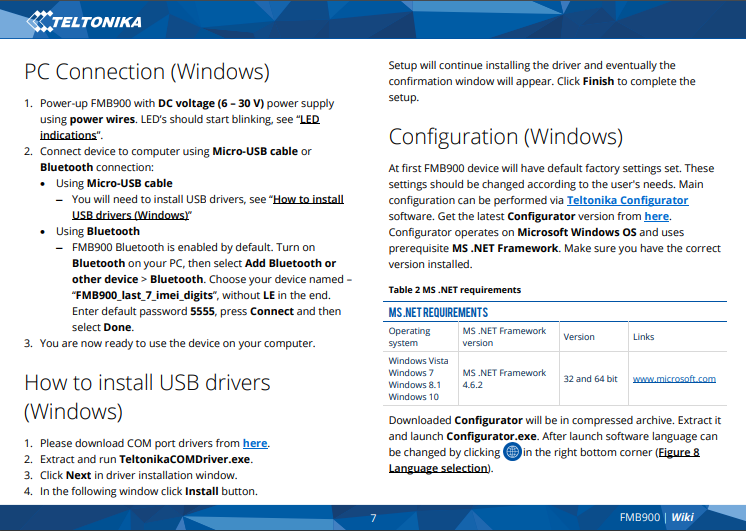
Task: Select the "MS .NET REQUIREMENTS" table title
Action: (438, 313)
